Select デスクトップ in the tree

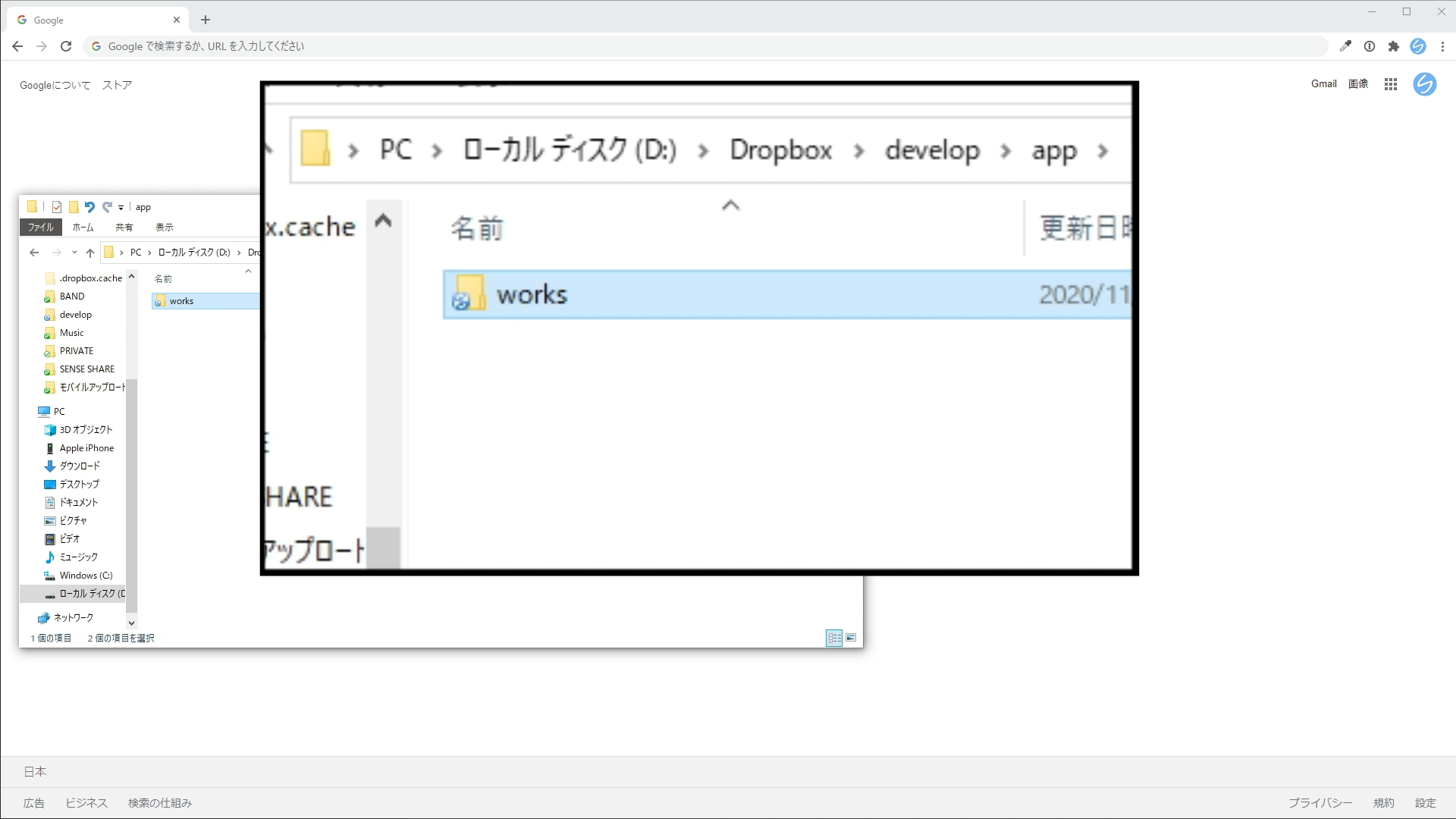[x=72, y=485]
